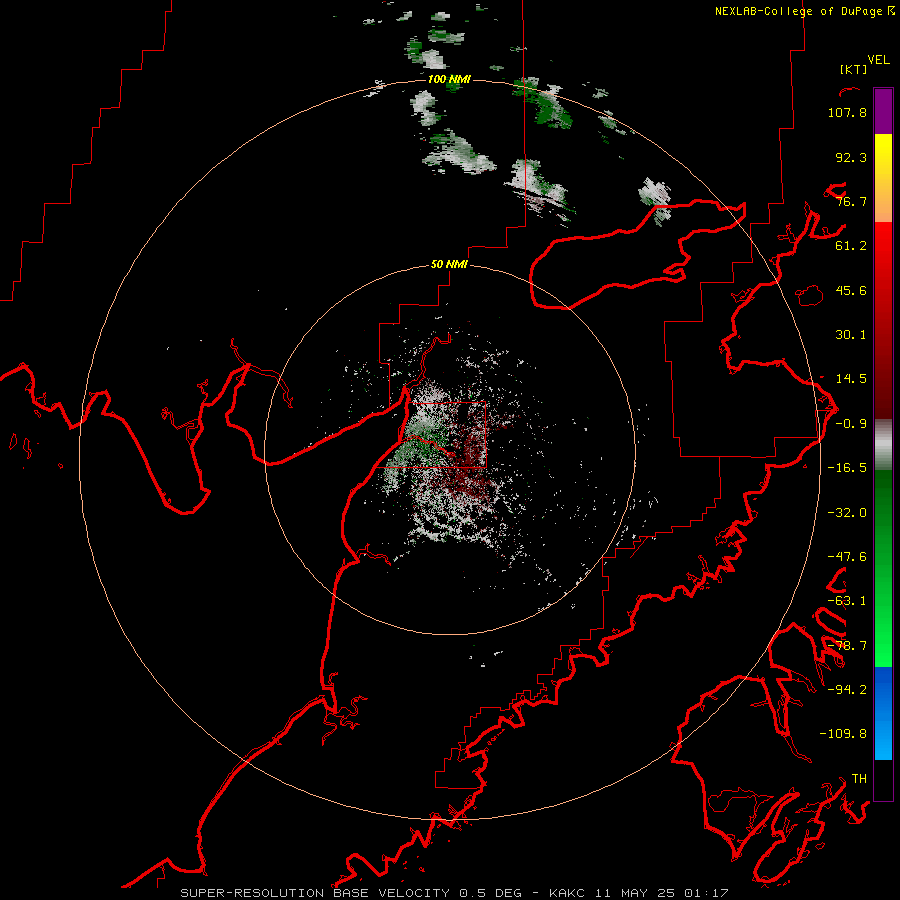Click the [KT] units label
This screenshot has height=900, width=900.
click(854, 69)
